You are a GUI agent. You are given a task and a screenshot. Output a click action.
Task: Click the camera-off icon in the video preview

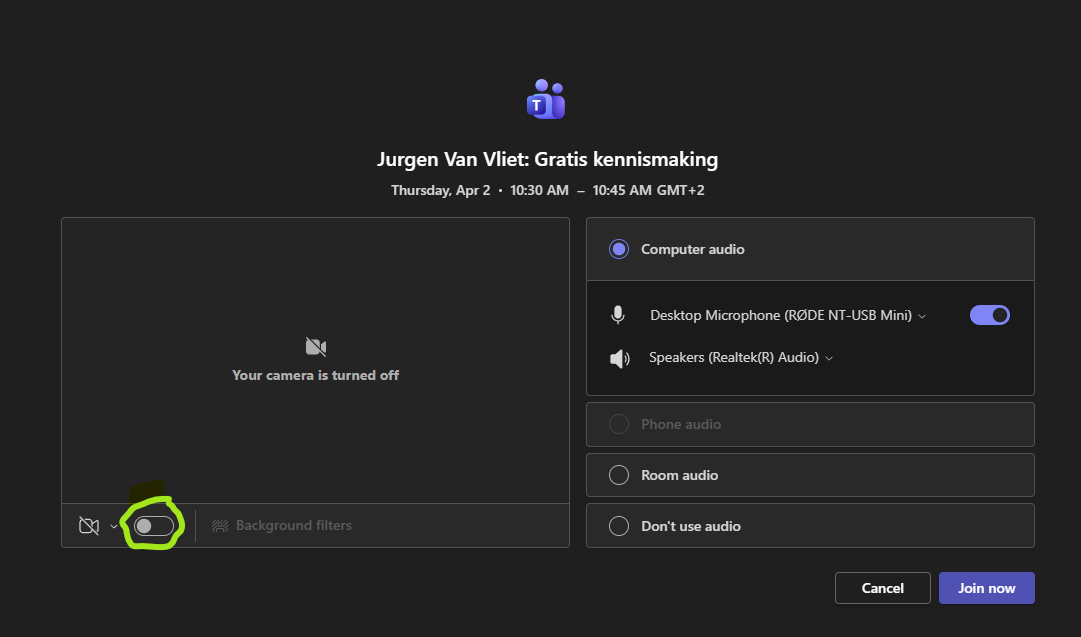click(x=316, y=347)
